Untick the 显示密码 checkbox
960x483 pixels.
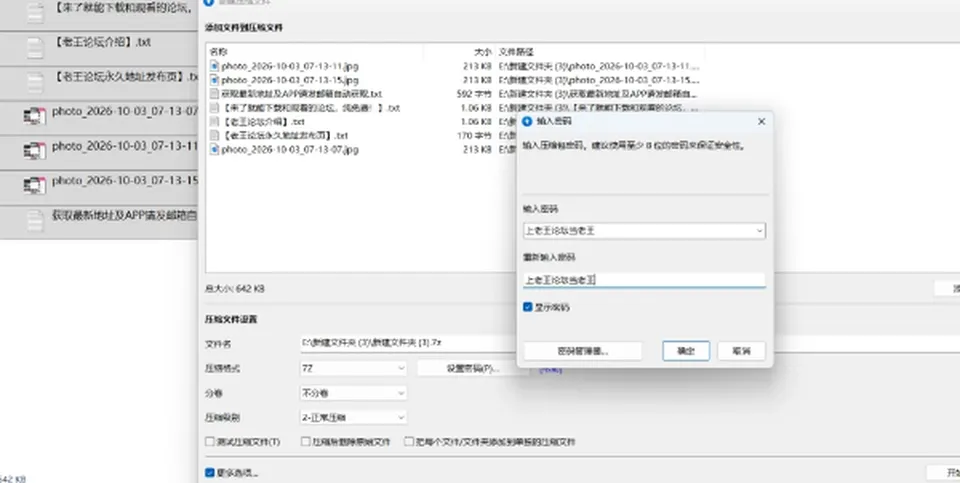(x=528, y=307)
